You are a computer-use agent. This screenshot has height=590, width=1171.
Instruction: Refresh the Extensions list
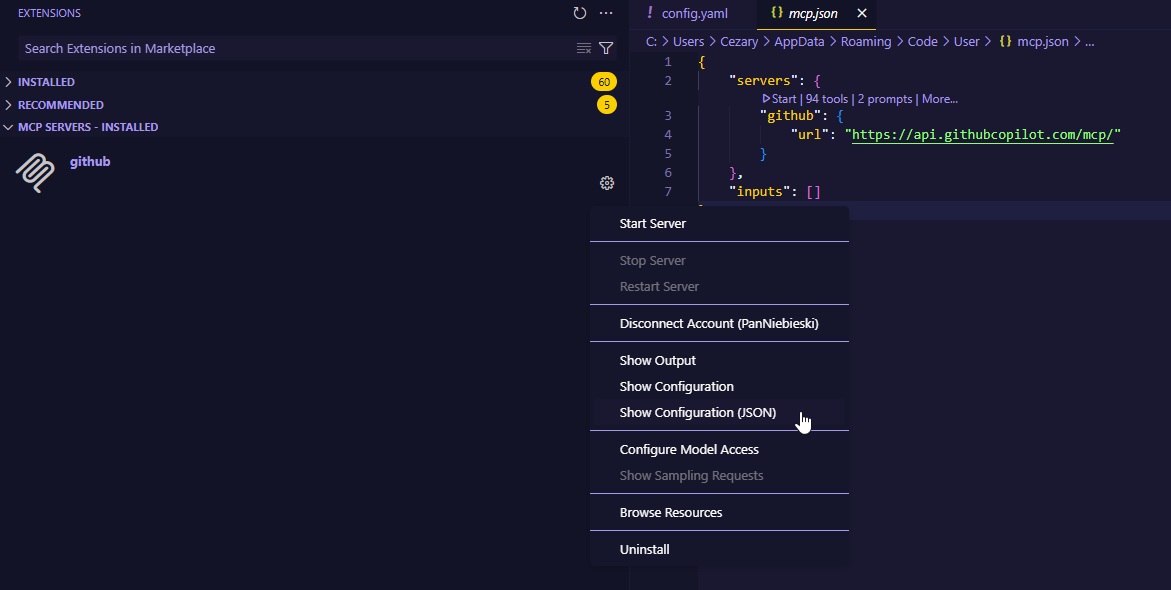click(x=580, y=13)
